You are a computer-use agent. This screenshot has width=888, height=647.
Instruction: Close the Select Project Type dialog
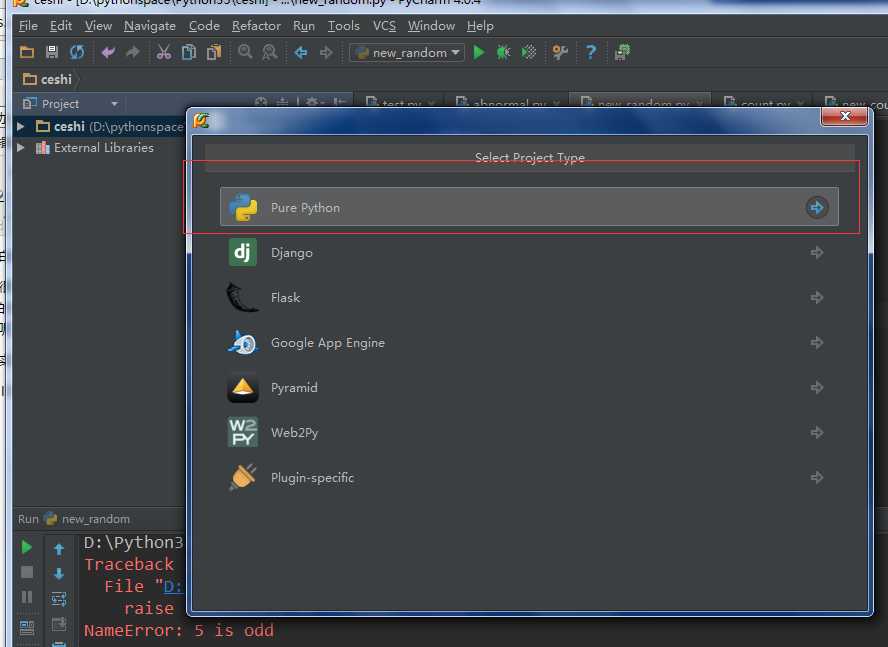point(844,116)
